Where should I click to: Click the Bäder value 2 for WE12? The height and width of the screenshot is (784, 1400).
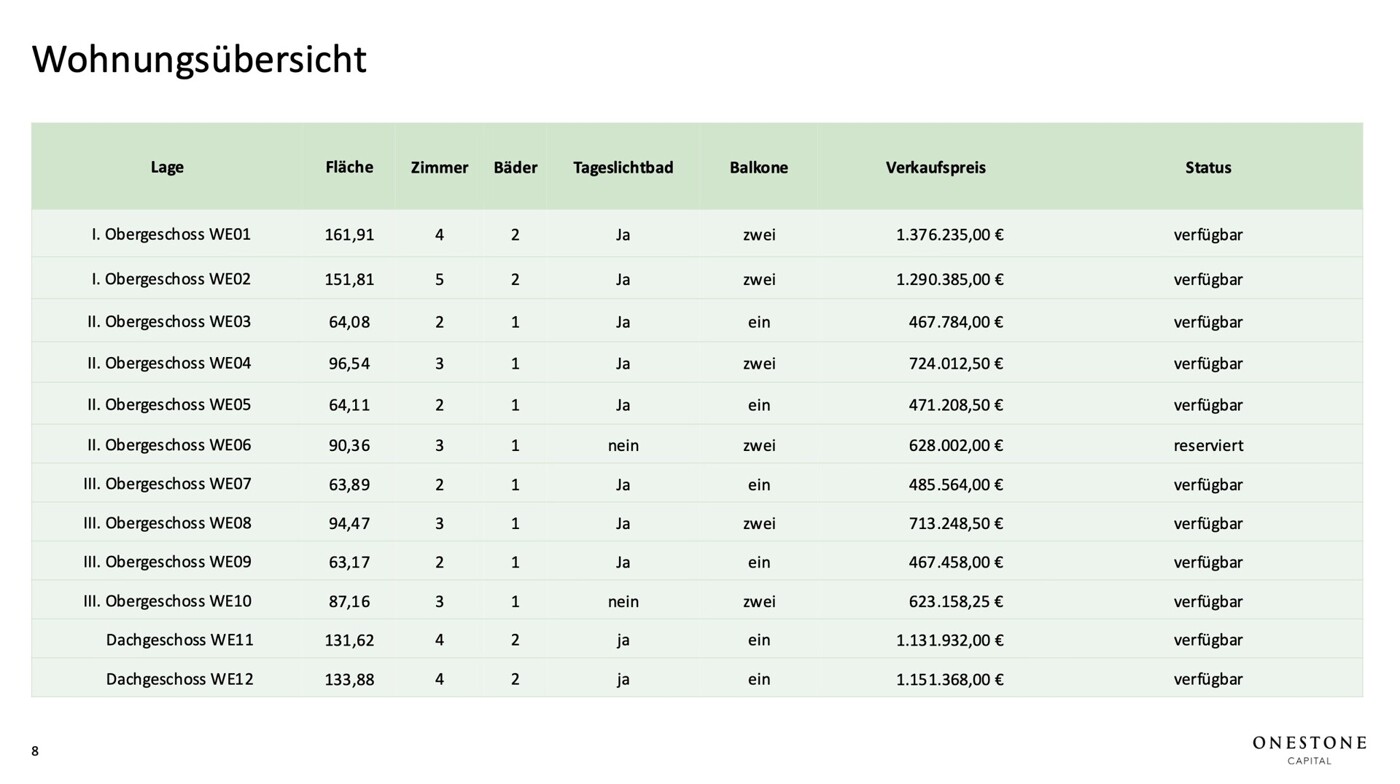coord(515,679)
